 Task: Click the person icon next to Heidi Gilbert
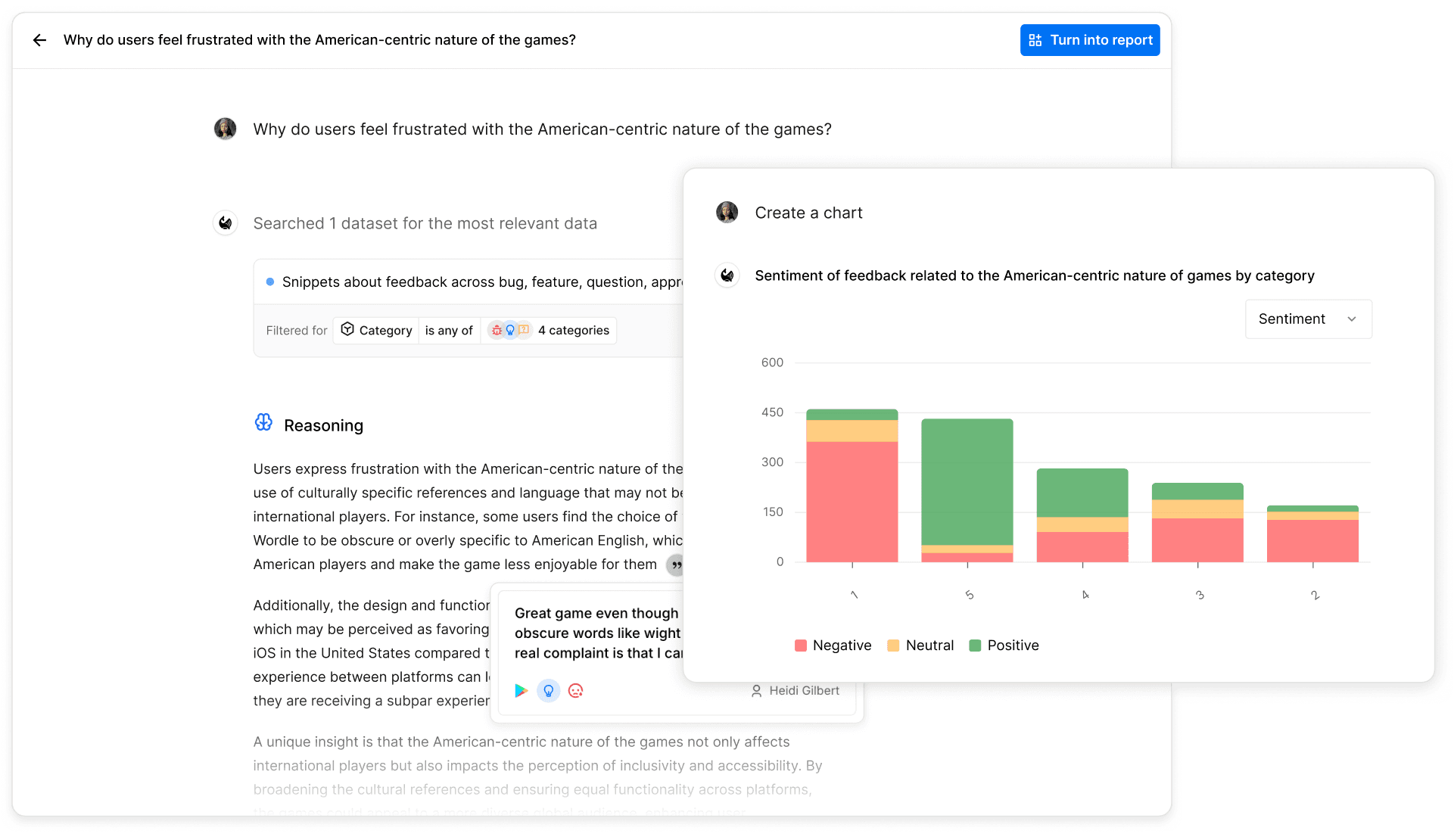coord(756,690)
